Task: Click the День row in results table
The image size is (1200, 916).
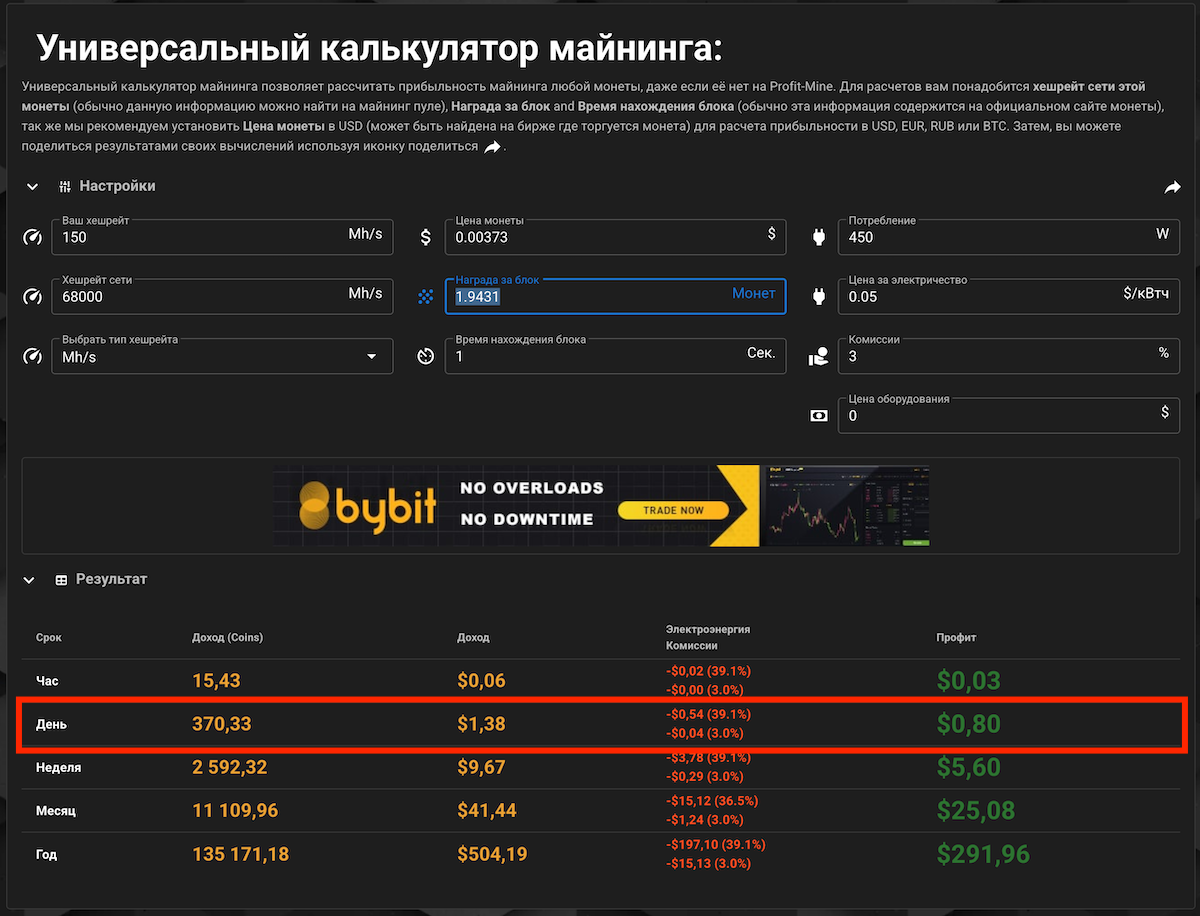Action: (600, 724)
